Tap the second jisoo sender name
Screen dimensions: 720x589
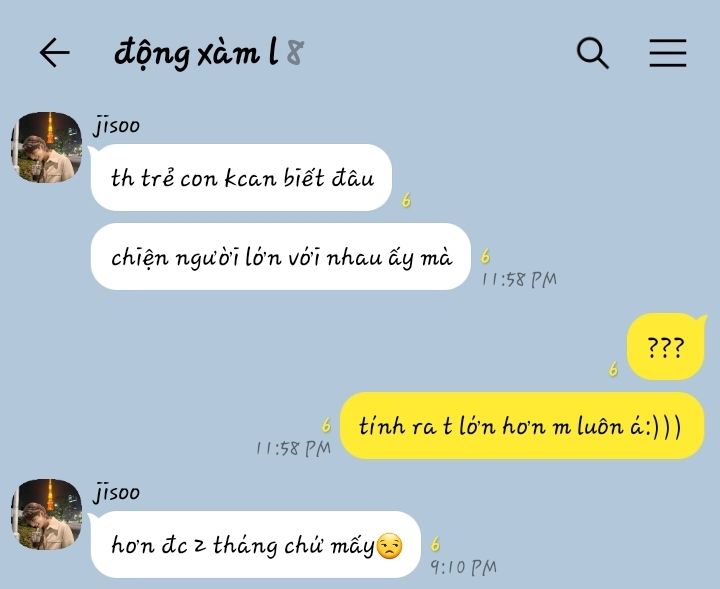click(x=116, y=493)
